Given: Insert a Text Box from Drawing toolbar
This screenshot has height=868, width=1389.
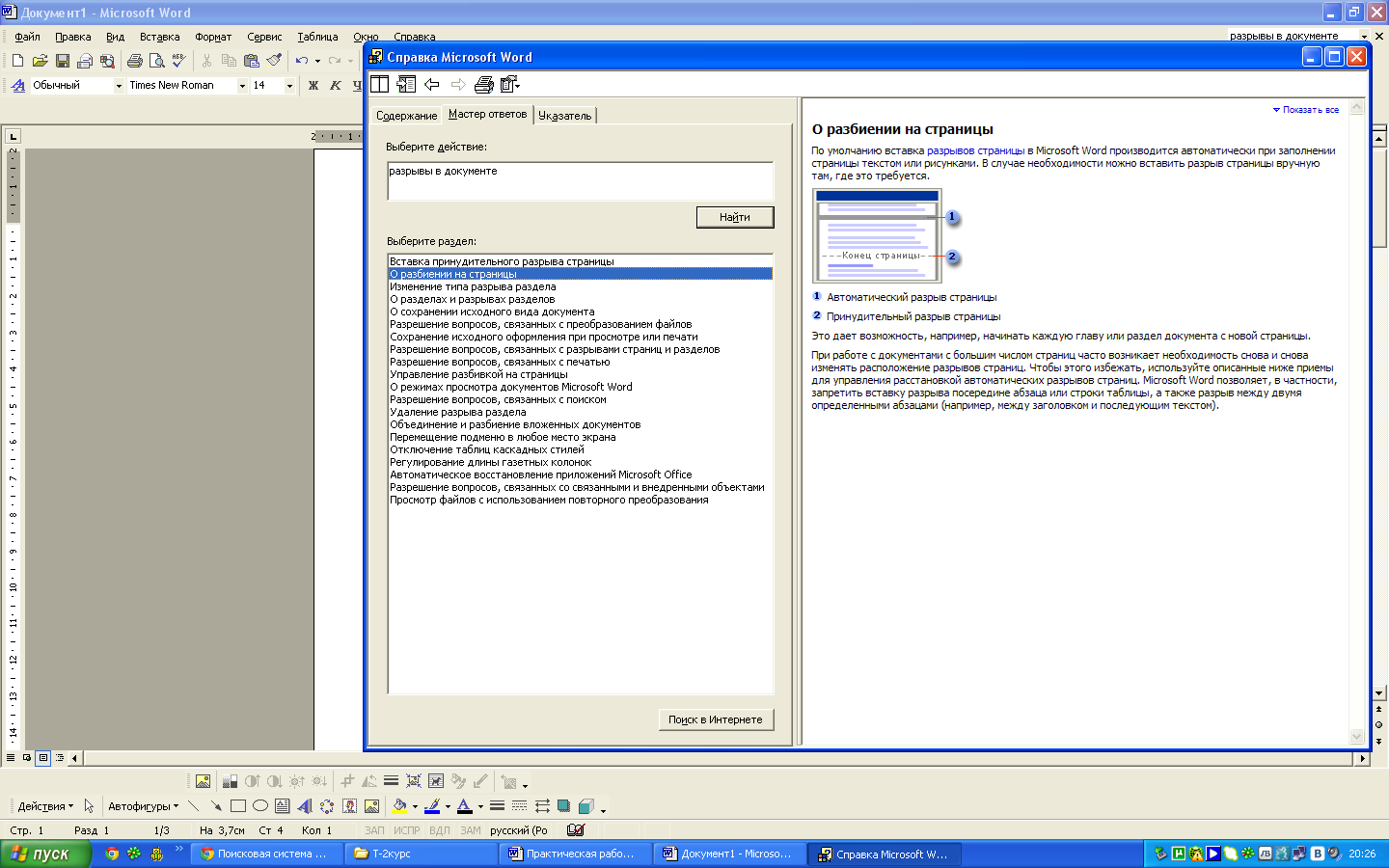Looking at the screenshot, I should 283,806.
